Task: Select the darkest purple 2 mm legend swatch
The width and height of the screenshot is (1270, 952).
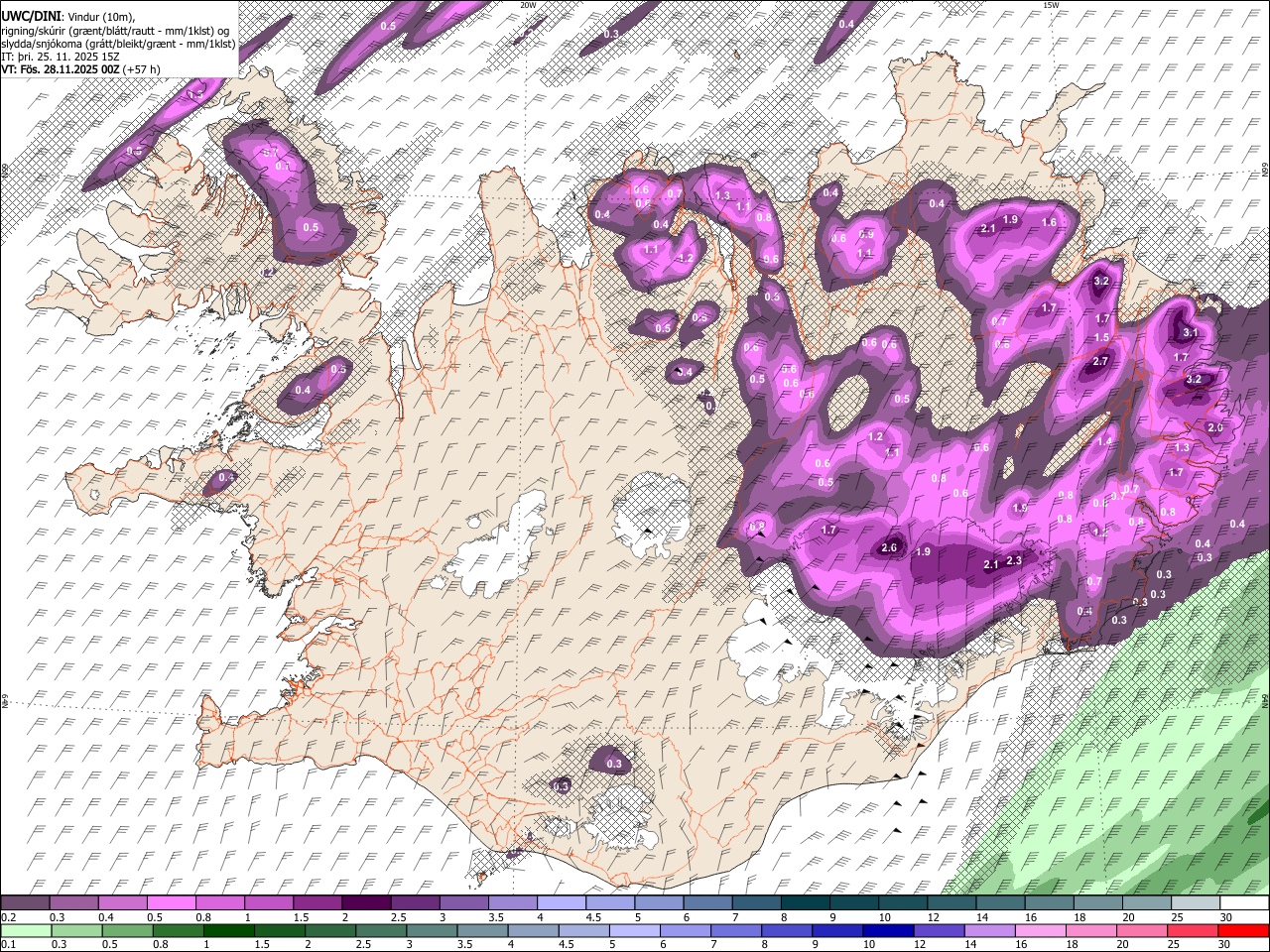Action: [365, 902]
